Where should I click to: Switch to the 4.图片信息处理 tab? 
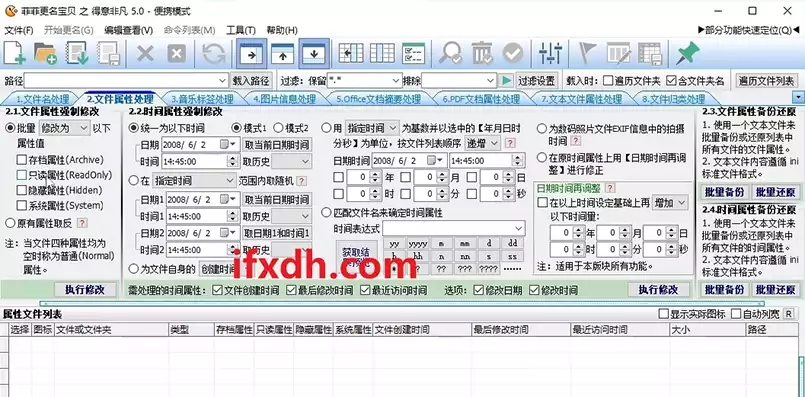click(284, 99)
